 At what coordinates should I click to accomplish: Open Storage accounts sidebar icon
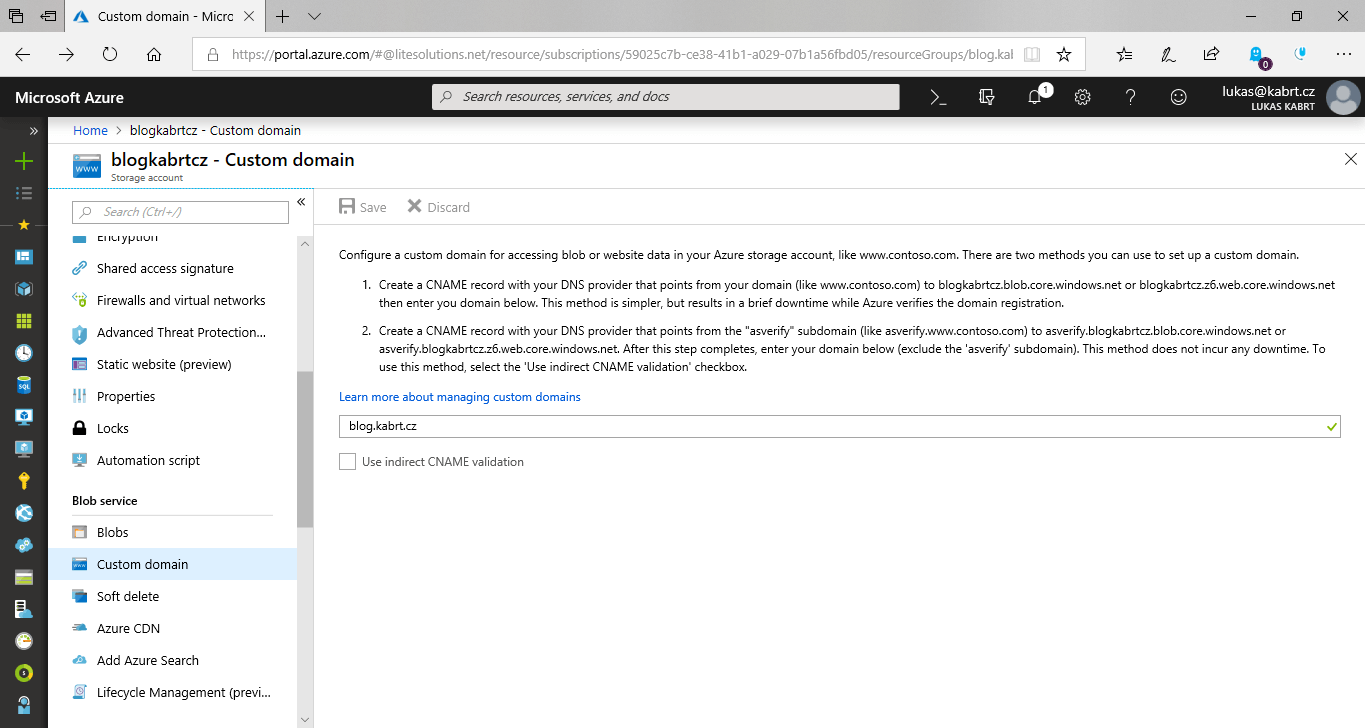pyautogui.click(x=24, y=577)
